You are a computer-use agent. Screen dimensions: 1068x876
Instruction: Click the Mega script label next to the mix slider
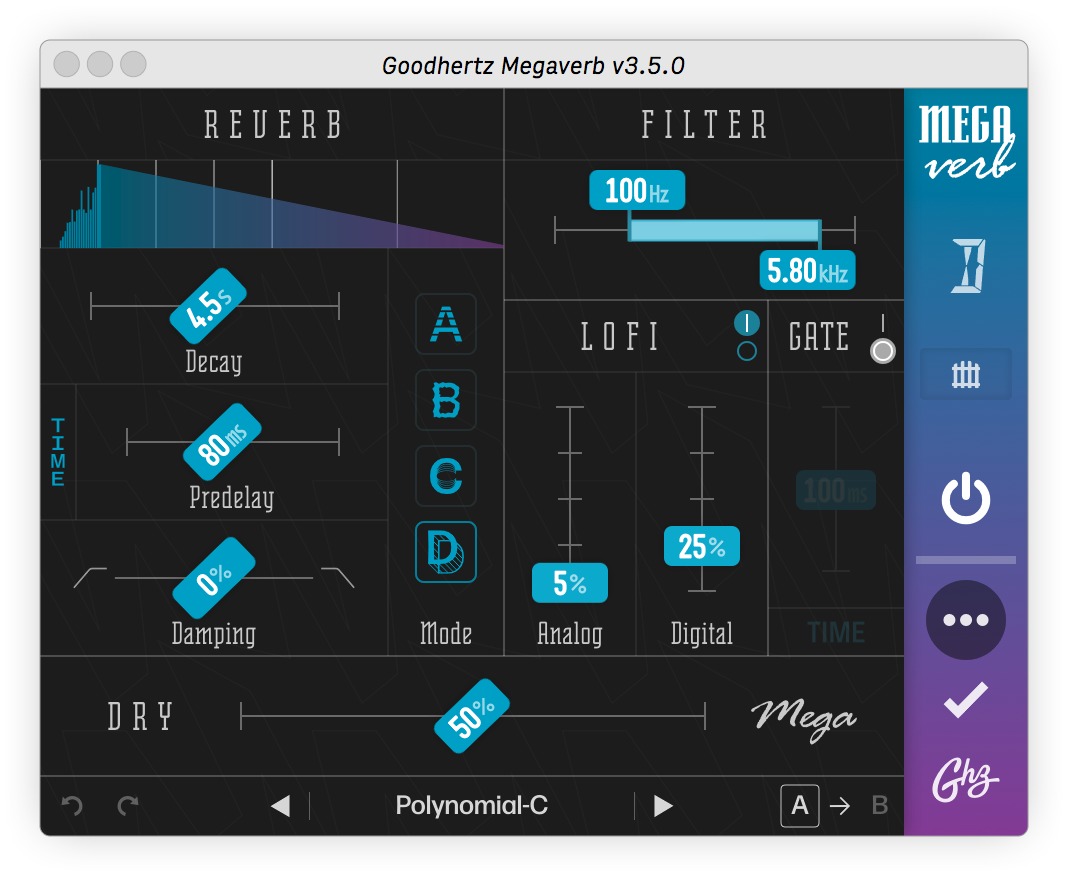pyautogui.click(x=804, y=719)
